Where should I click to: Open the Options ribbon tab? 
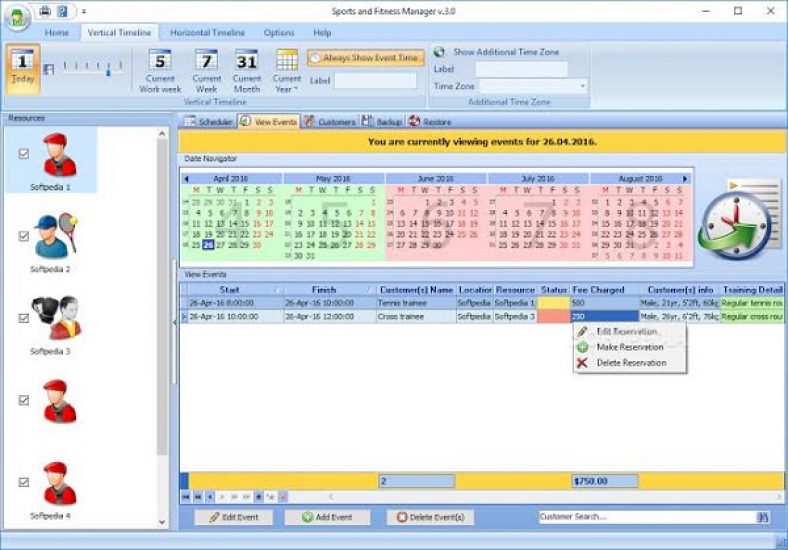tap(279, 33)
